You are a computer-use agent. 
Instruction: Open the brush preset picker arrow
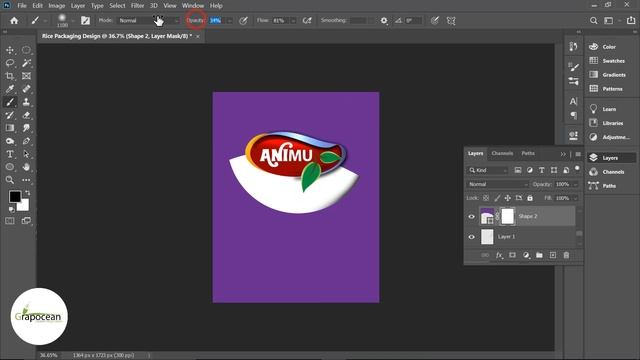coord(73,20)
